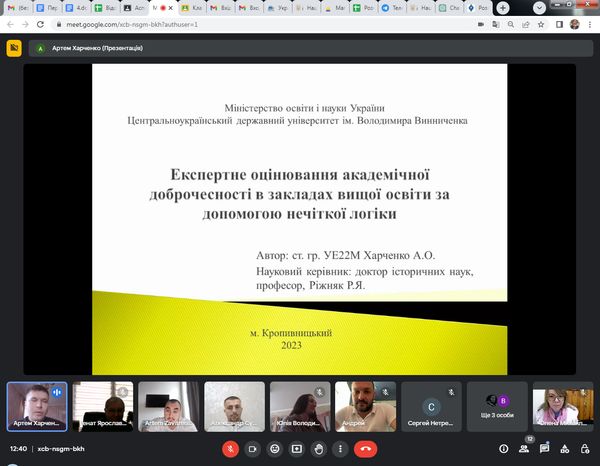Open the meeting details info icon
600x466 pixels.
click(503, 449)
